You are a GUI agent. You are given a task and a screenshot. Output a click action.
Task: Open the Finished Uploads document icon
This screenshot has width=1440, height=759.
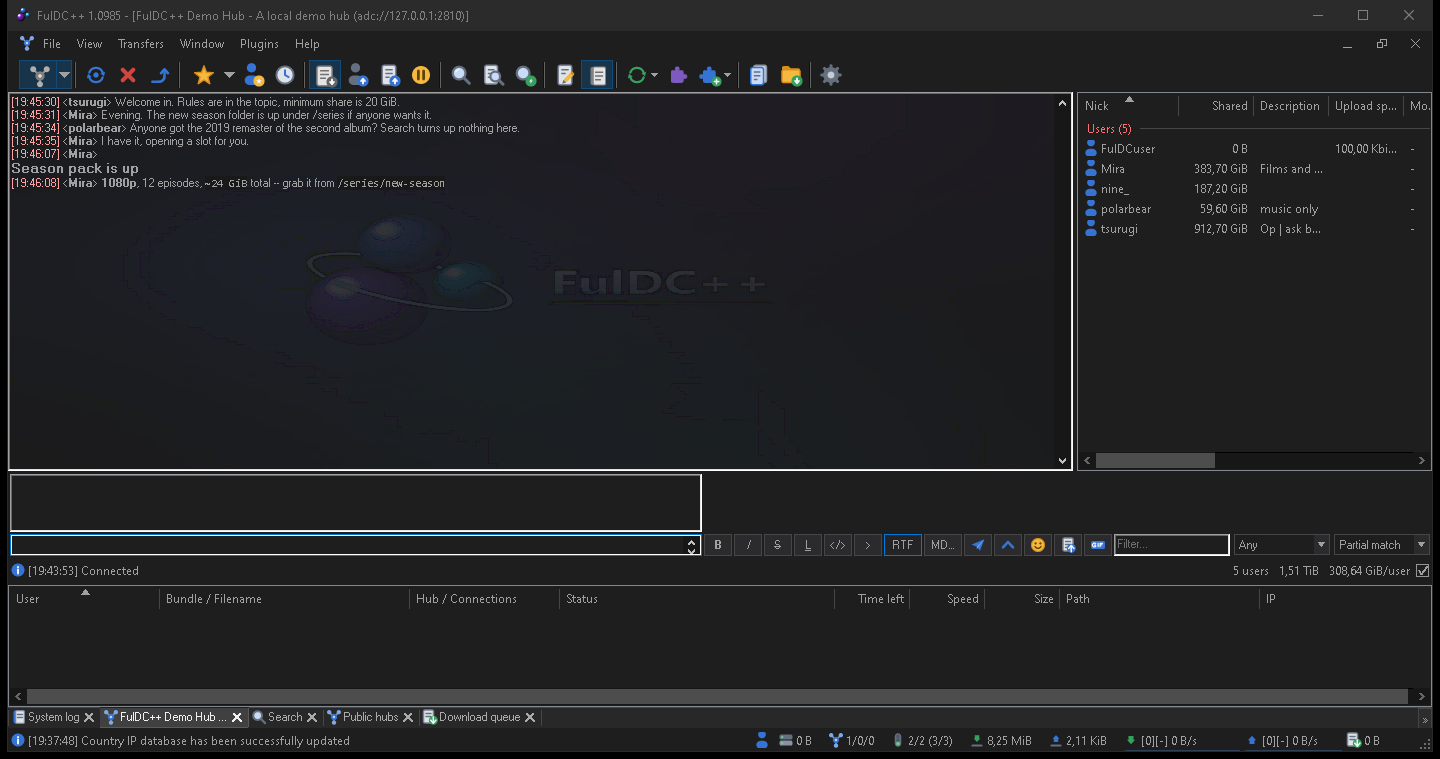[x=390, y=75]
